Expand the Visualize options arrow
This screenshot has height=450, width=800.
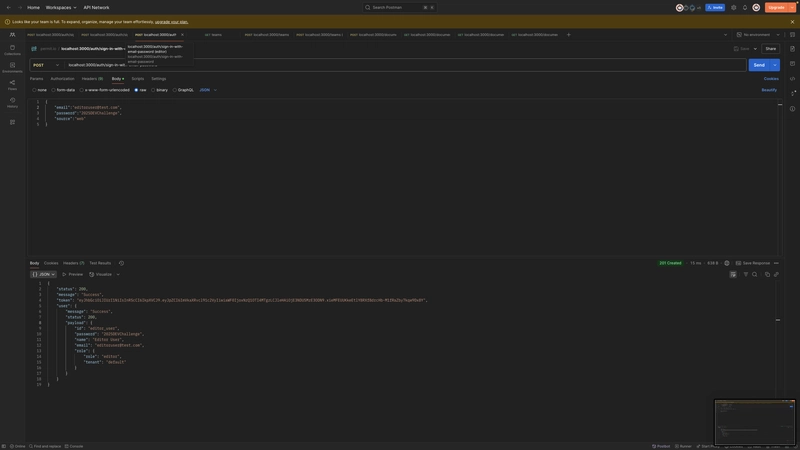[x=118, y=274]
